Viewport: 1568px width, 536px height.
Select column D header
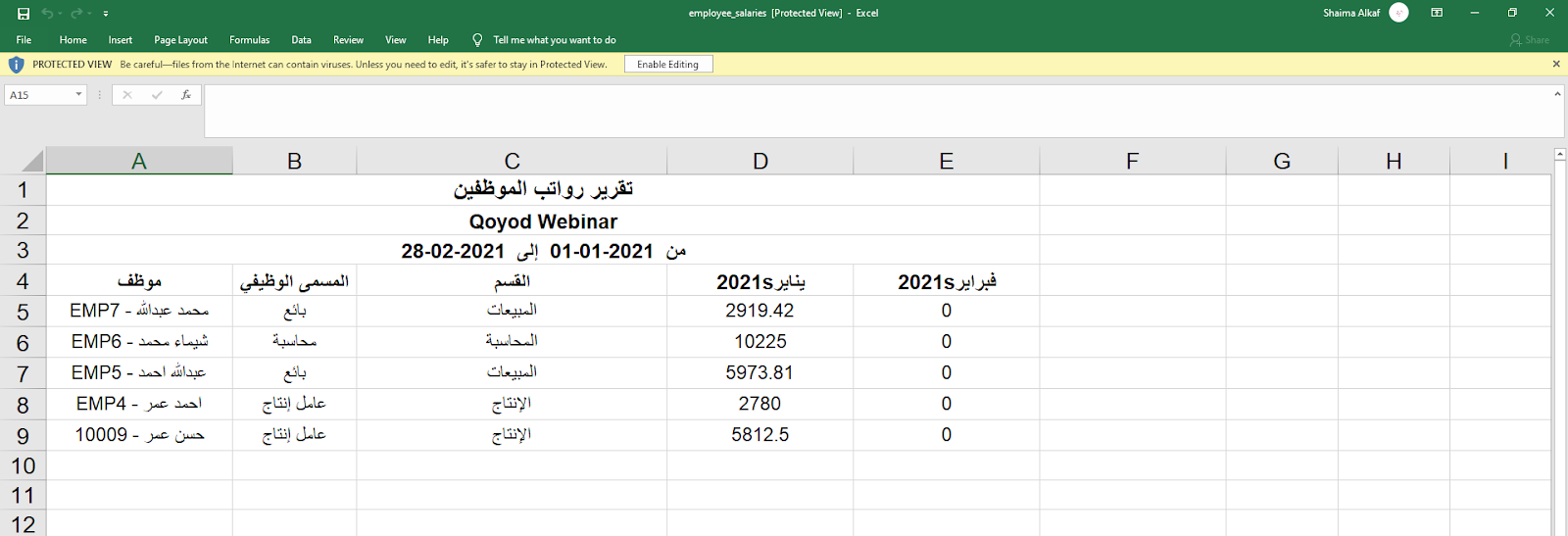click(759, 162)
